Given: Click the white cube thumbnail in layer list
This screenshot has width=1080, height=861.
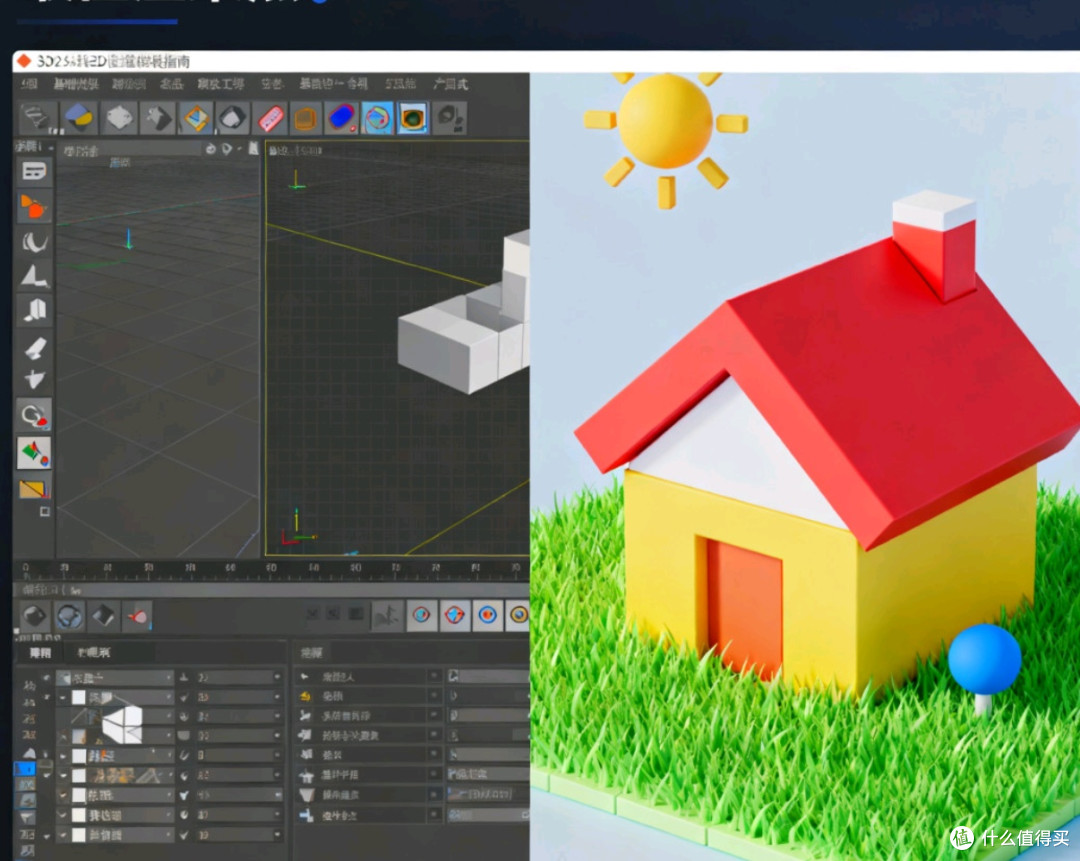Looking at the screenshot, I should pyautogui.click(x=122, y=723).
